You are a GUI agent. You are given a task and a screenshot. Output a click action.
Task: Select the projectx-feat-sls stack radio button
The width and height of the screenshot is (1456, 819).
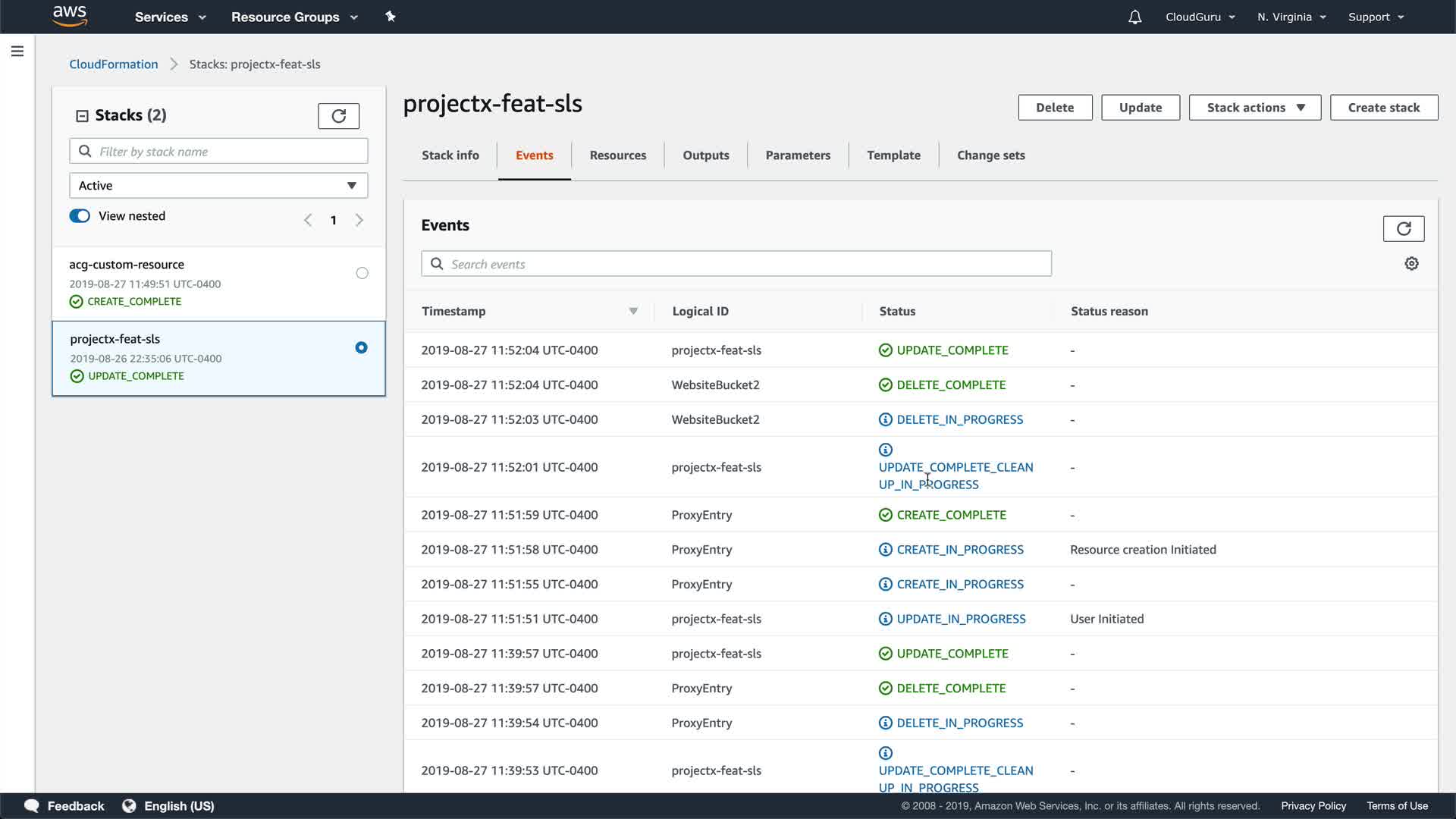coord(361,347)
